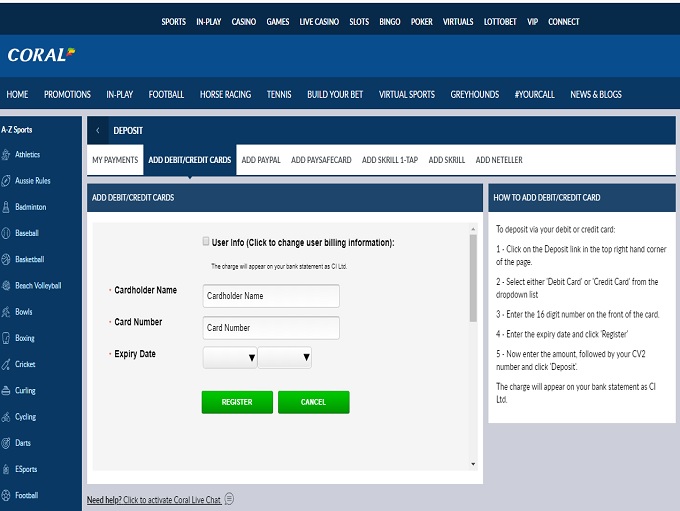This screenshot has height=511, width=680.
Task: Click the Bowls icon in sidebar
Action: 6,312
